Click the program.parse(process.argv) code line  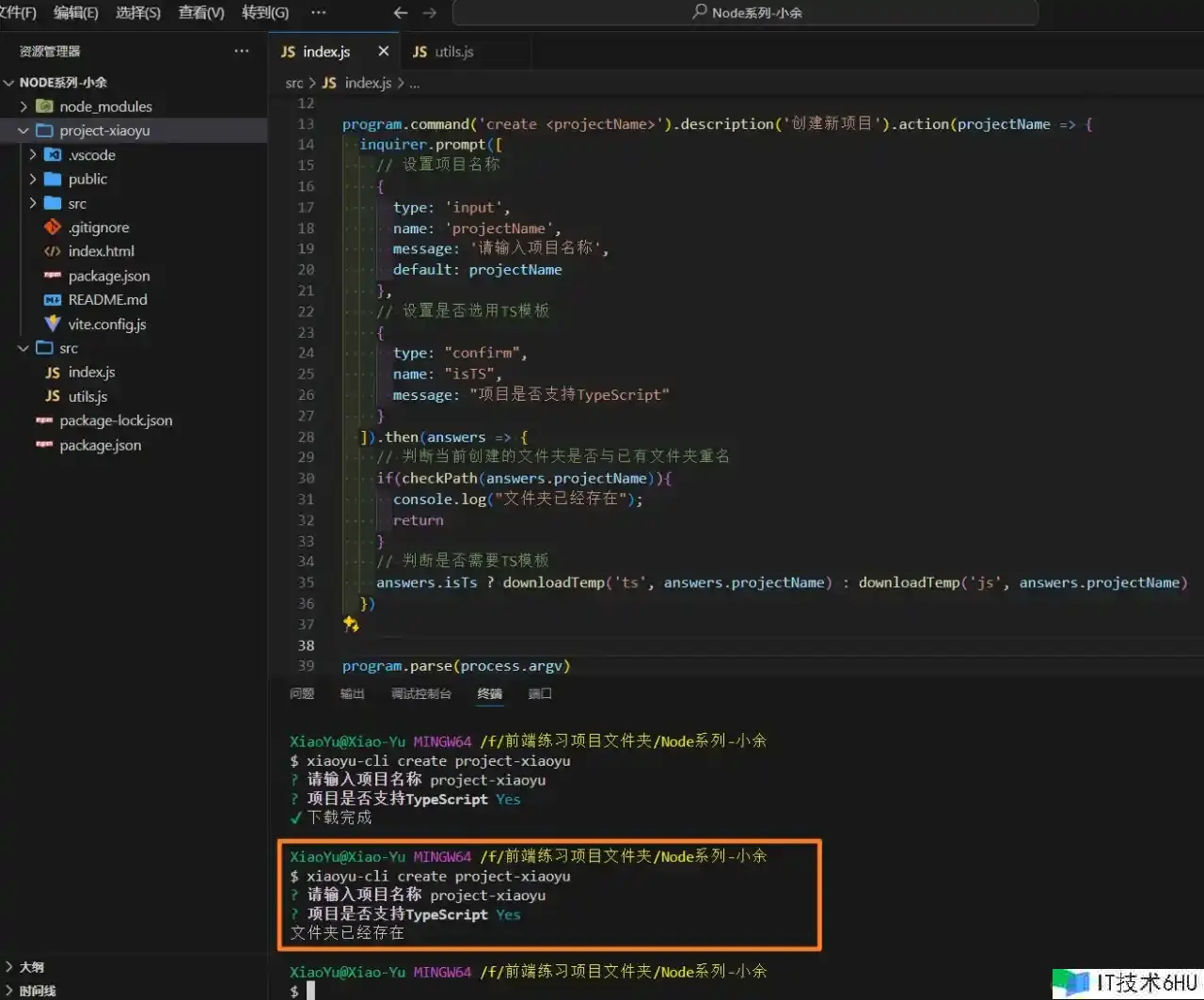[456, 666]
